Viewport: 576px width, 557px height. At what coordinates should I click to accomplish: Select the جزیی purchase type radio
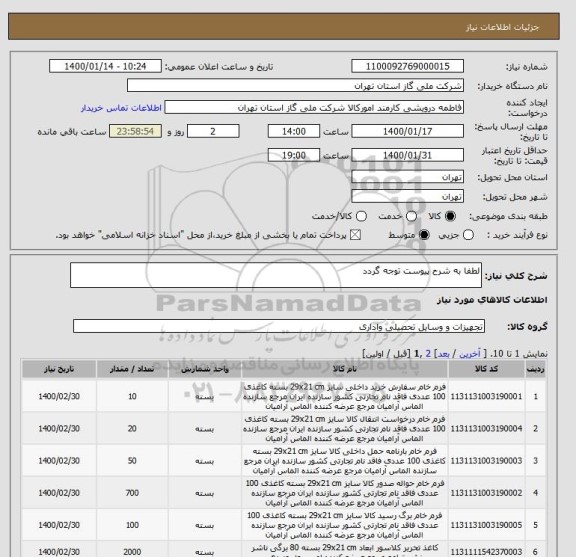click(x=468, y=235)
